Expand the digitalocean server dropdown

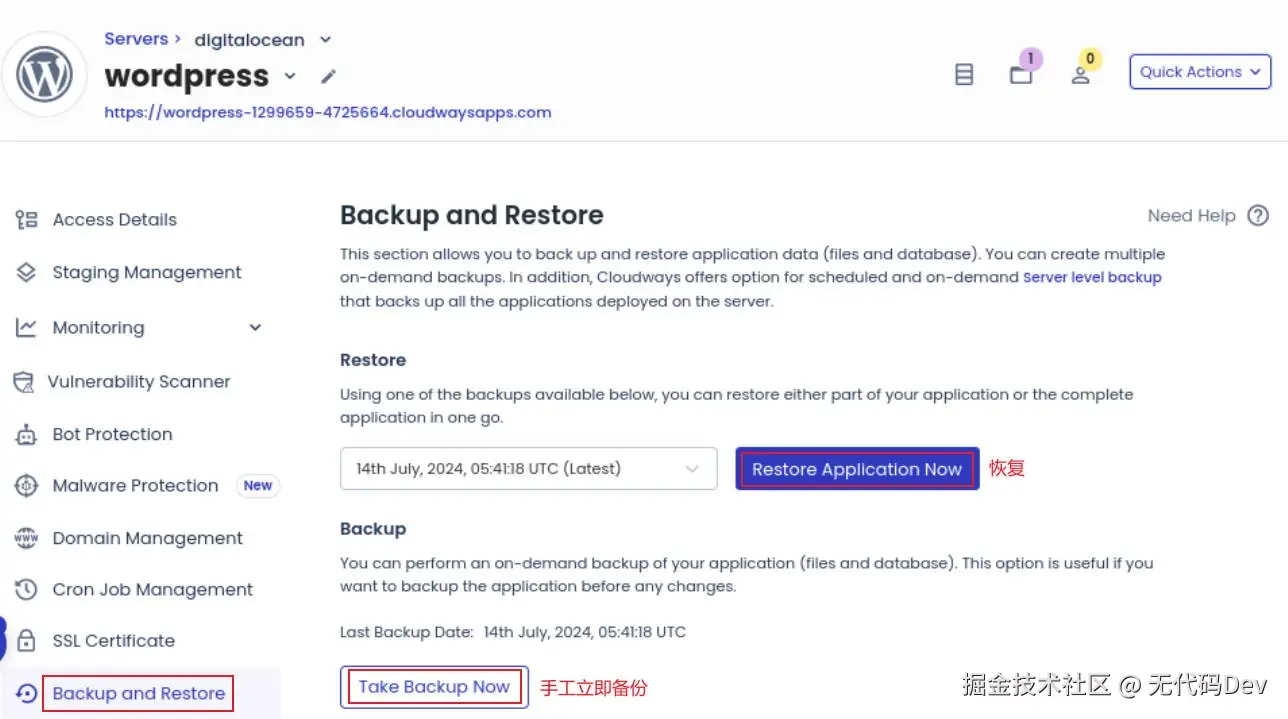point(324,39)
